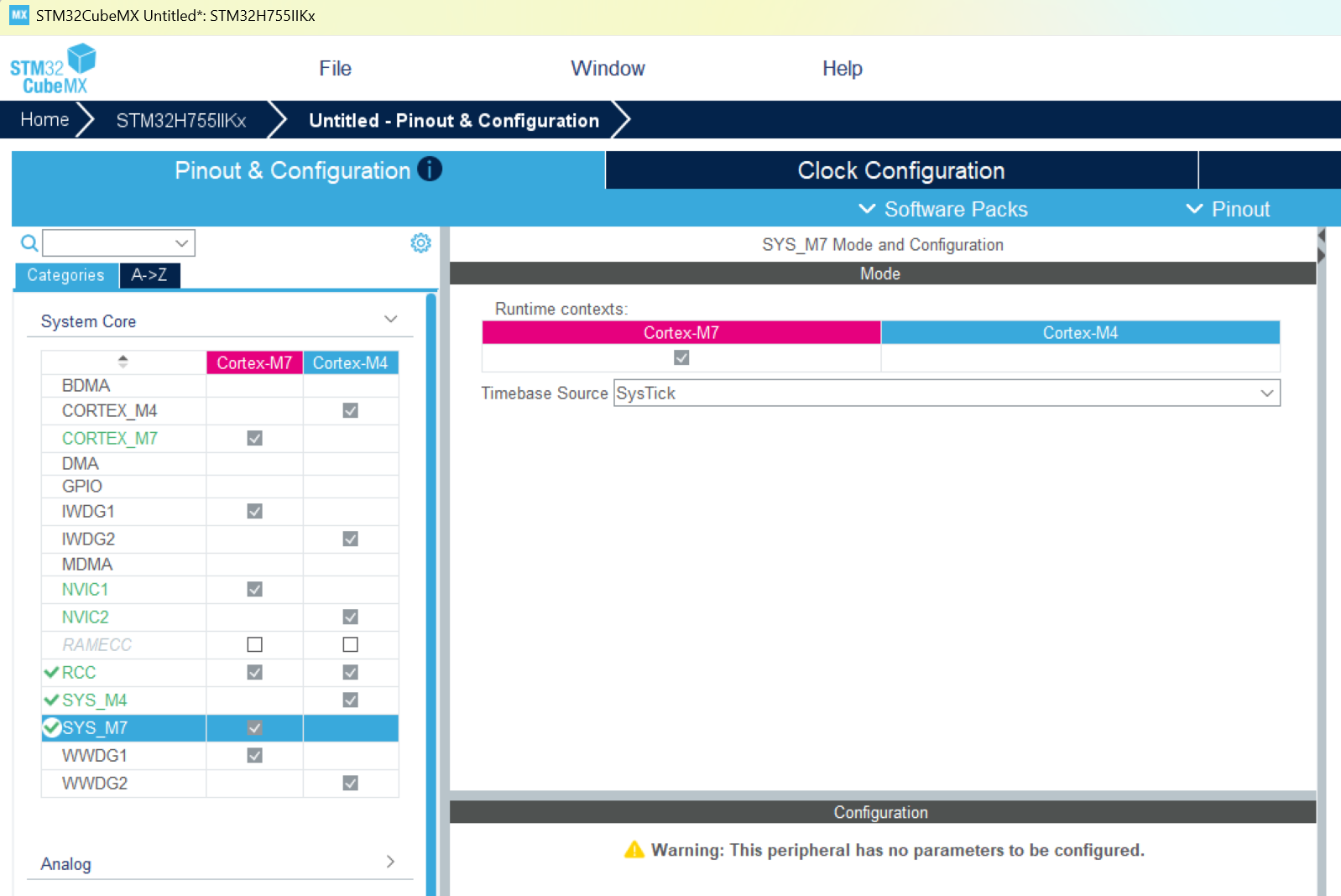The width and height of the screenshot is (1341, 896).
Task: Click the search magnifier icon
Action: pyautogui.click(x=29, y=243)
